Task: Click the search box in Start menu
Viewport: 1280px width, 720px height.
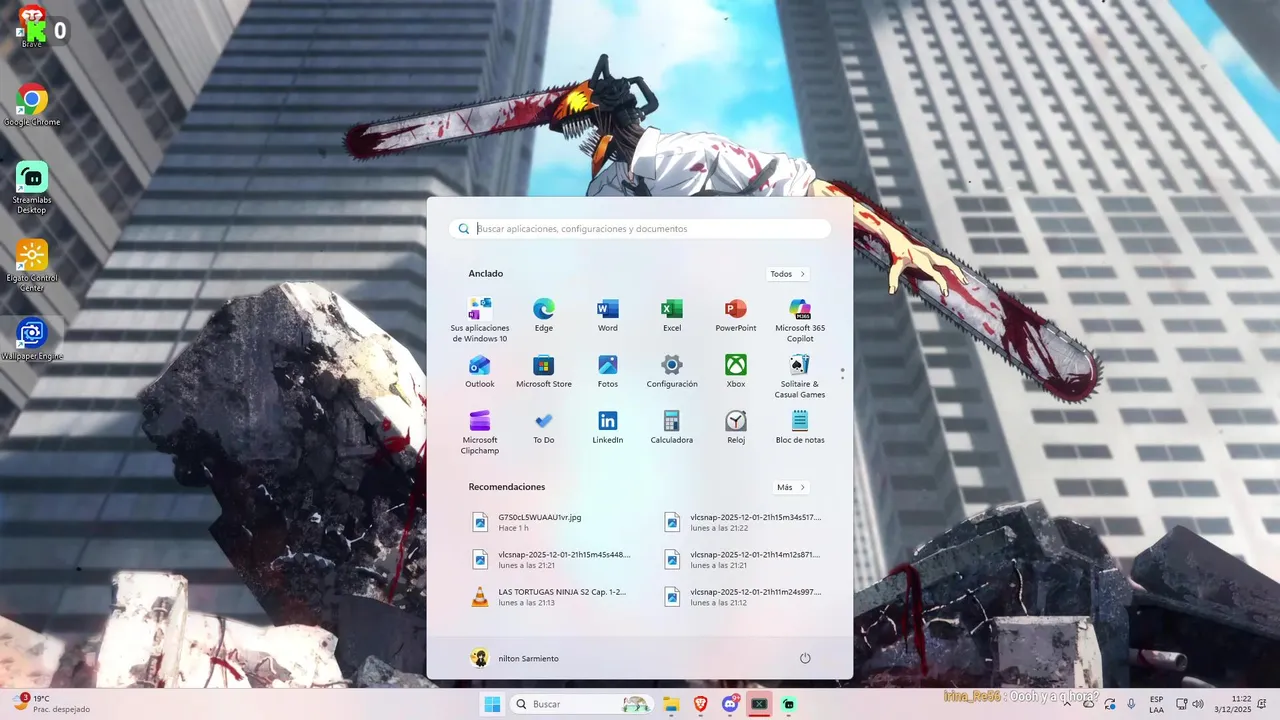Action: point(640,229)
